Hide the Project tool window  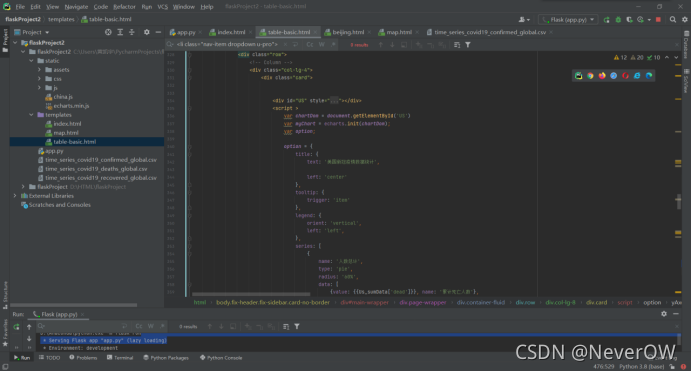point(158,32)
